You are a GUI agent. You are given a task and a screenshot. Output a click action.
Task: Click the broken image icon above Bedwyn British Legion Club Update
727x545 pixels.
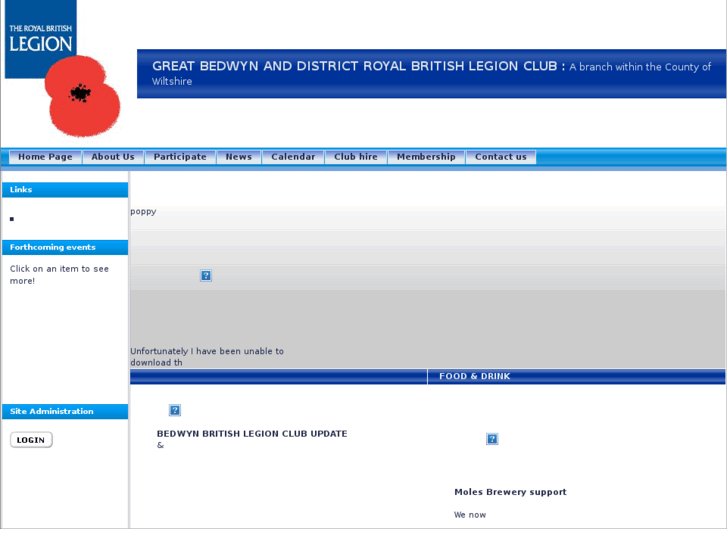pos(175,410)
